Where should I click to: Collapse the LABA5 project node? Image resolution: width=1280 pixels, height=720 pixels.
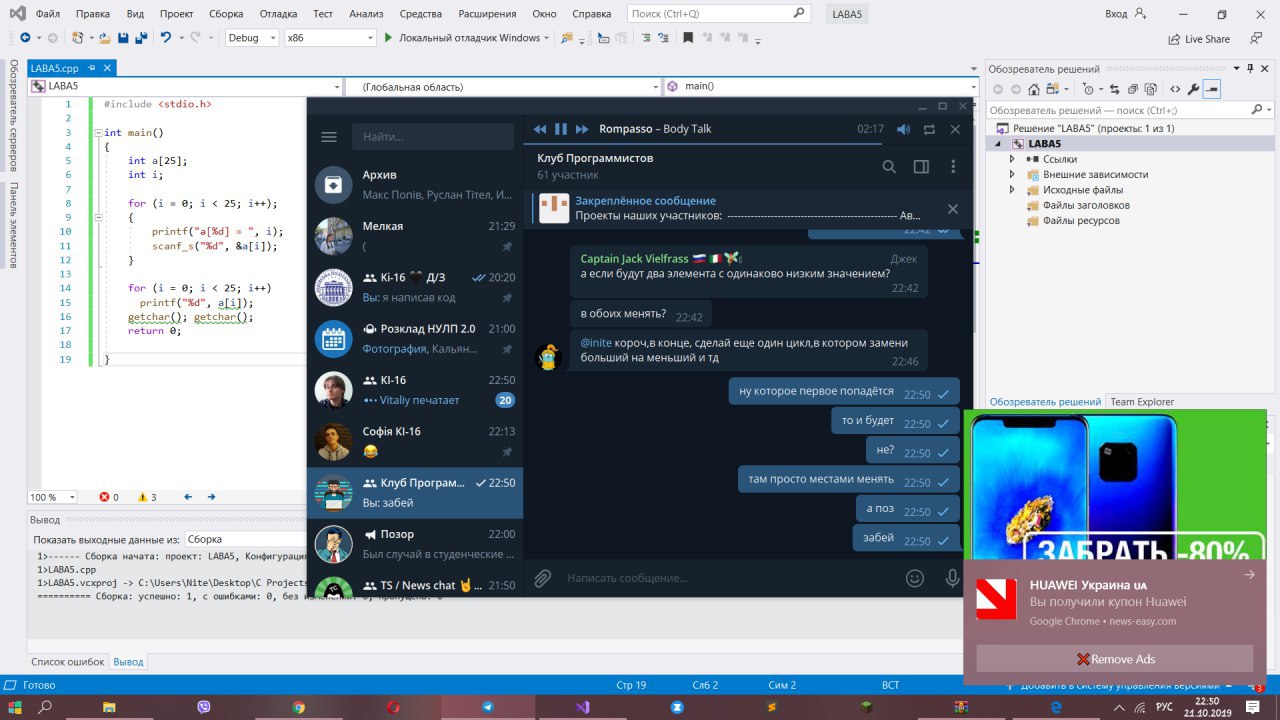click(999, 144)
